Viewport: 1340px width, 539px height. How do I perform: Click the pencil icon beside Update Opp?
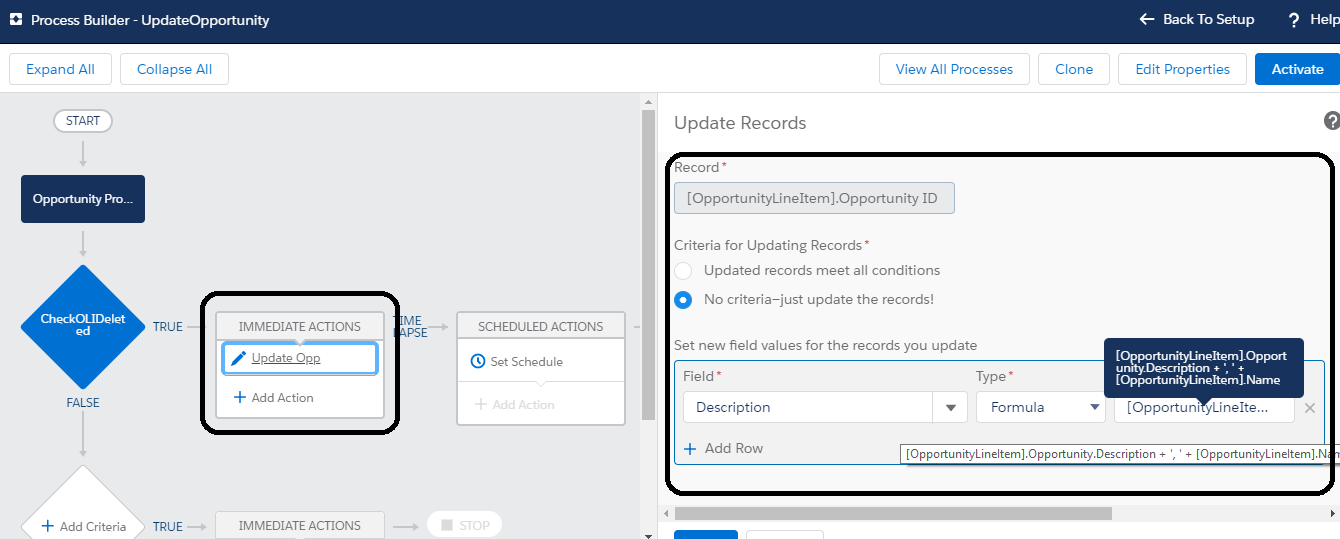[x=238, y=358]
